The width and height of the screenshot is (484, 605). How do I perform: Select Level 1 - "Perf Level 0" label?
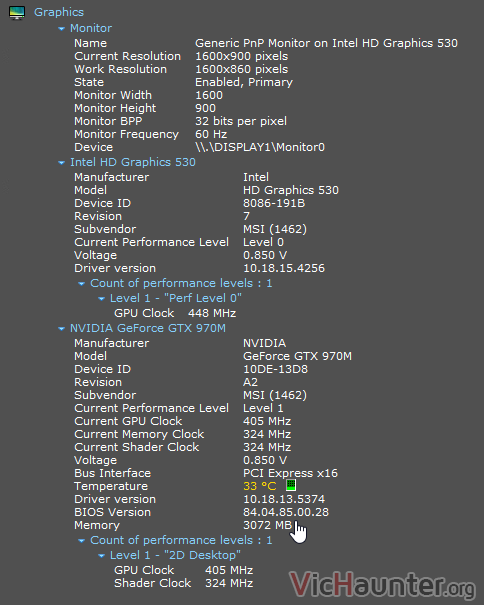(176, 298)
